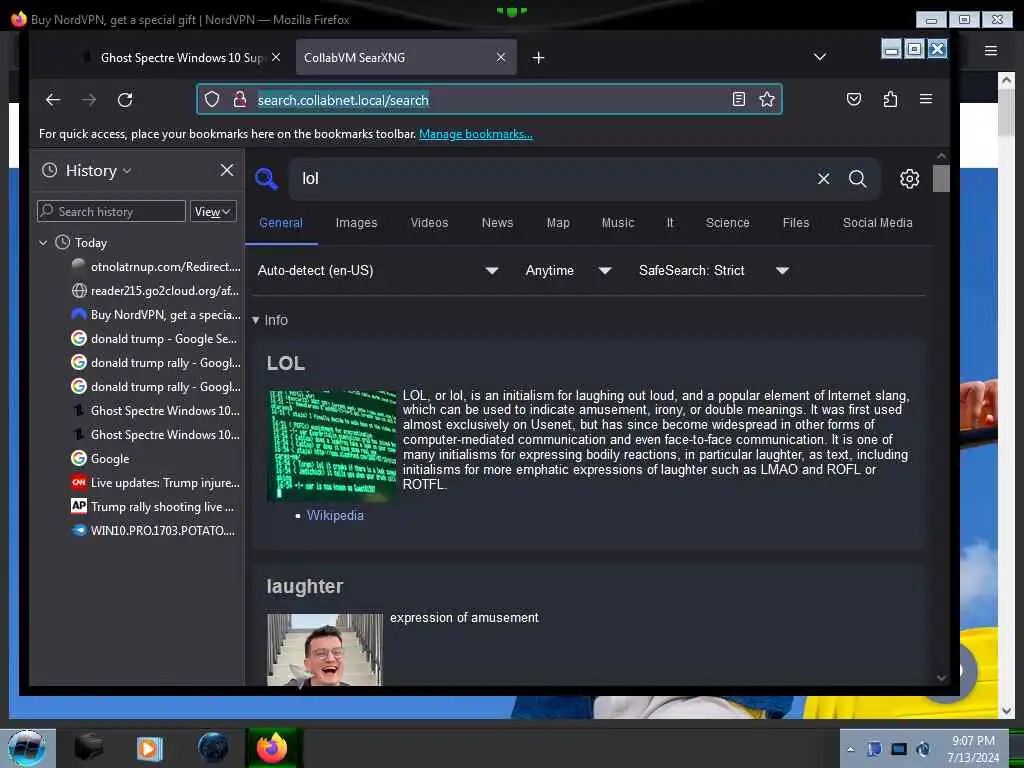
Task: Click the laughter infobox photo
Action: (325, 650)
